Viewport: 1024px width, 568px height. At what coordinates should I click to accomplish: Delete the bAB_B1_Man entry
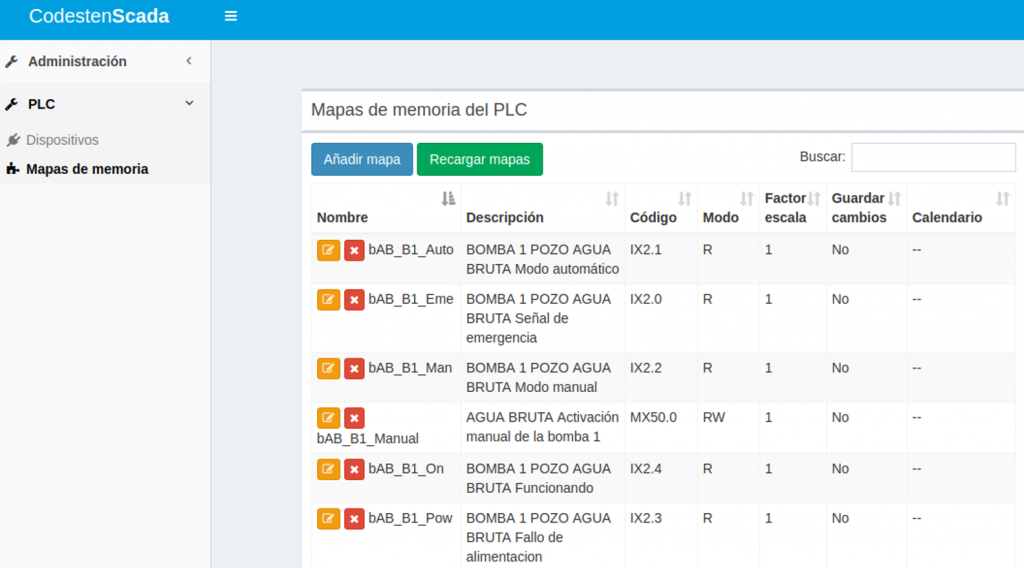click(354, 368)
